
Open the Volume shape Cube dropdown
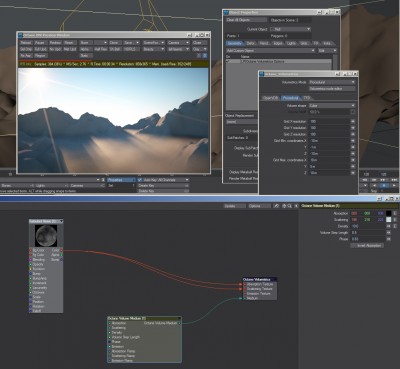pos(332,106)
